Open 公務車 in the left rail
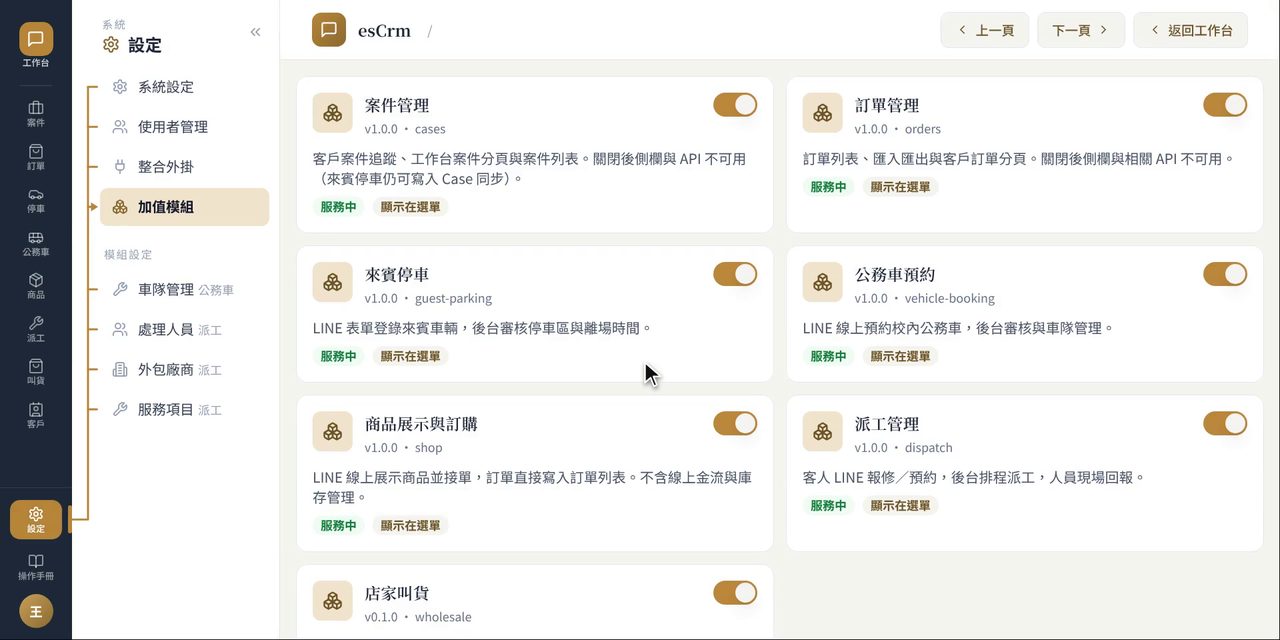The image size is (1280, 640). pyautogui.click(x=36, y=244)
